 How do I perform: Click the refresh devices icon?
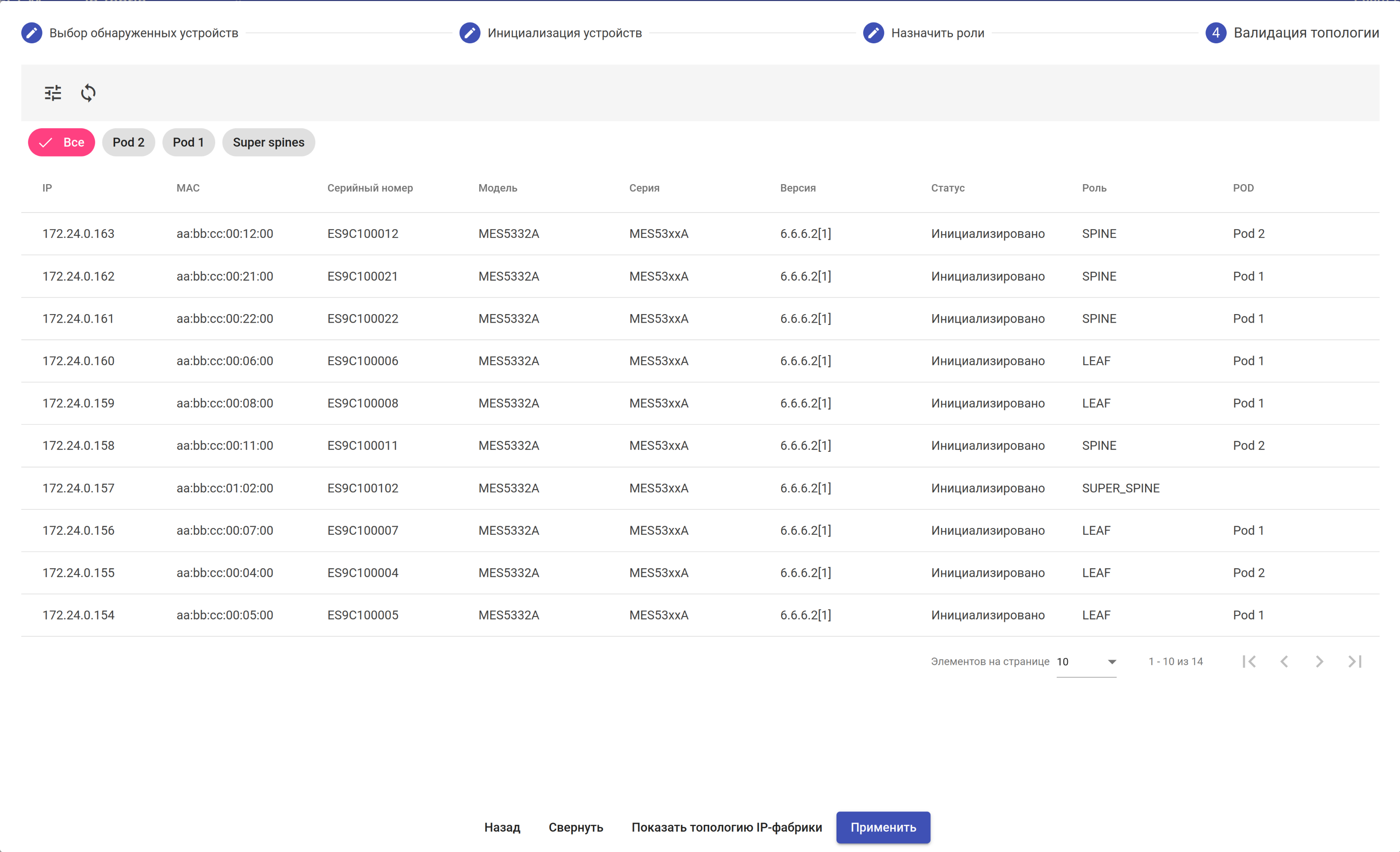click(x=88, y=93)
